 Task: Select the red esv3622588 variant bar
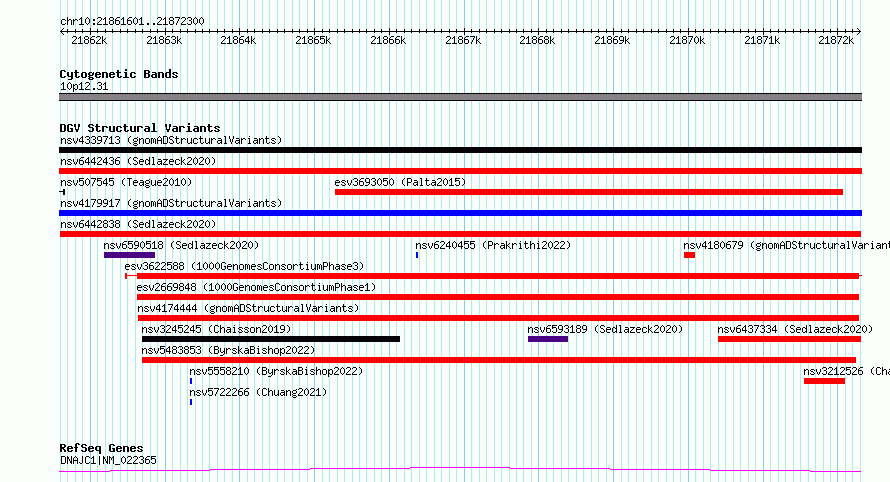pos(492,276)
